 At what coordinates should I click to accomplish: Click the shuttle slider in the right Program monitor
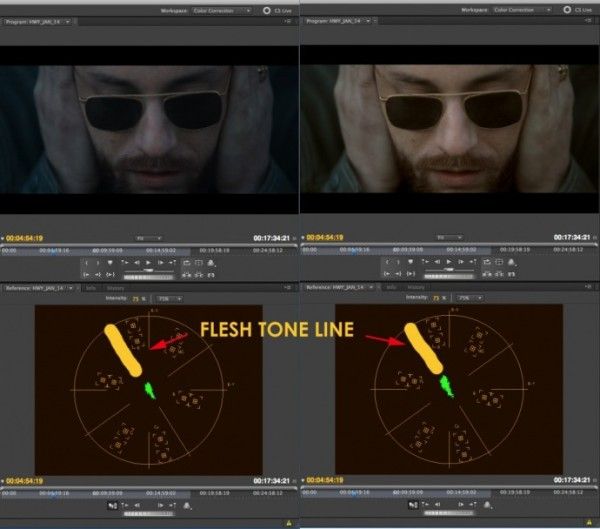click(449, 270)
